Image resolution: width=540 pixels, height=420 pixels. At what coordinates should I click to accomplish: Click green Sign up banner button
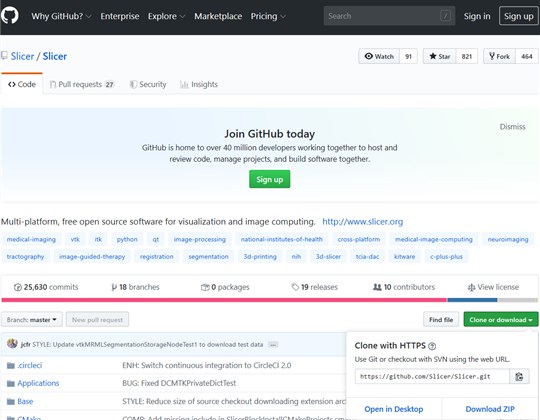[x=270, y=179]
